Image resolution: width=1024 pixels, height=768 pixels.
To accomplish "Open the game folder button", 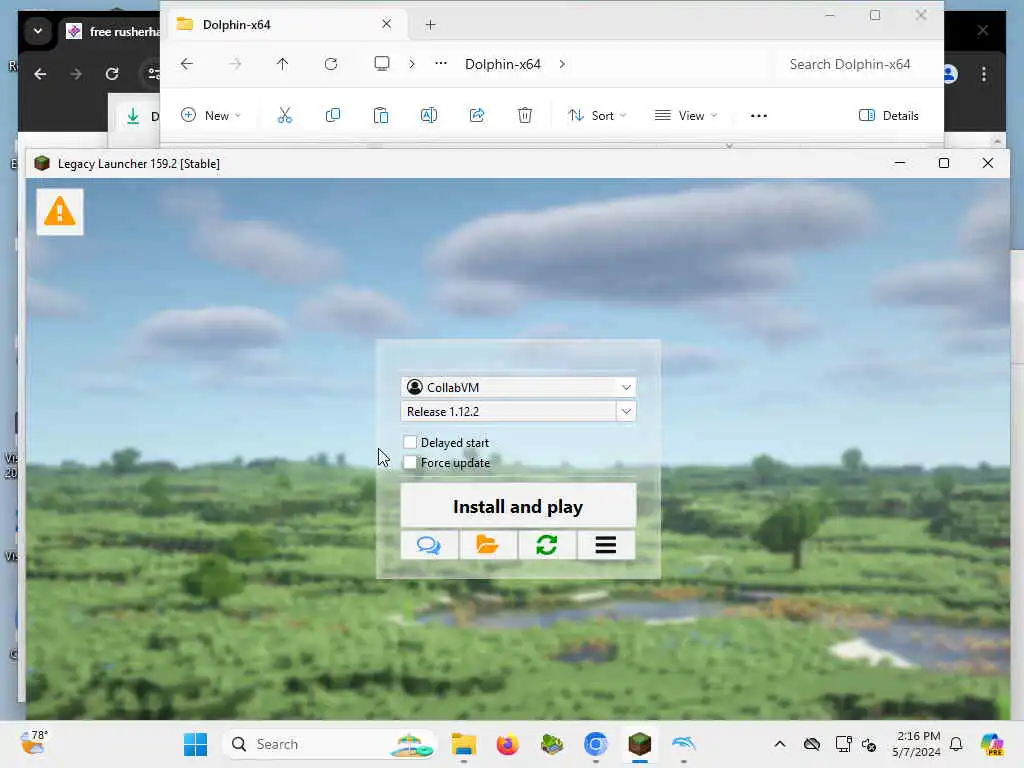I will [x=488, y=545].
